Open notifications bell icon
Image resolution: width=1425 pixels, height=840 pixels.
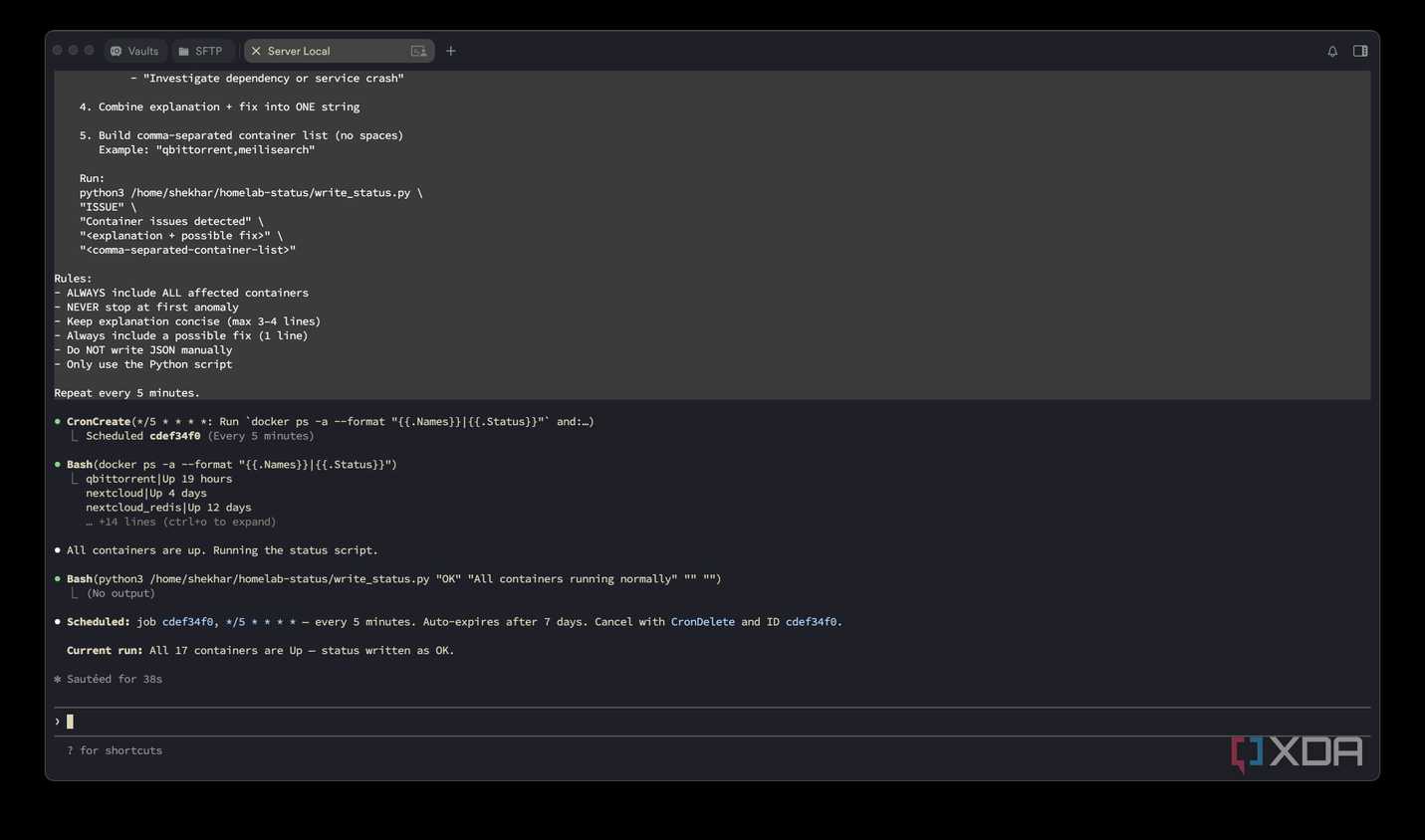[x=1332, y=51]
